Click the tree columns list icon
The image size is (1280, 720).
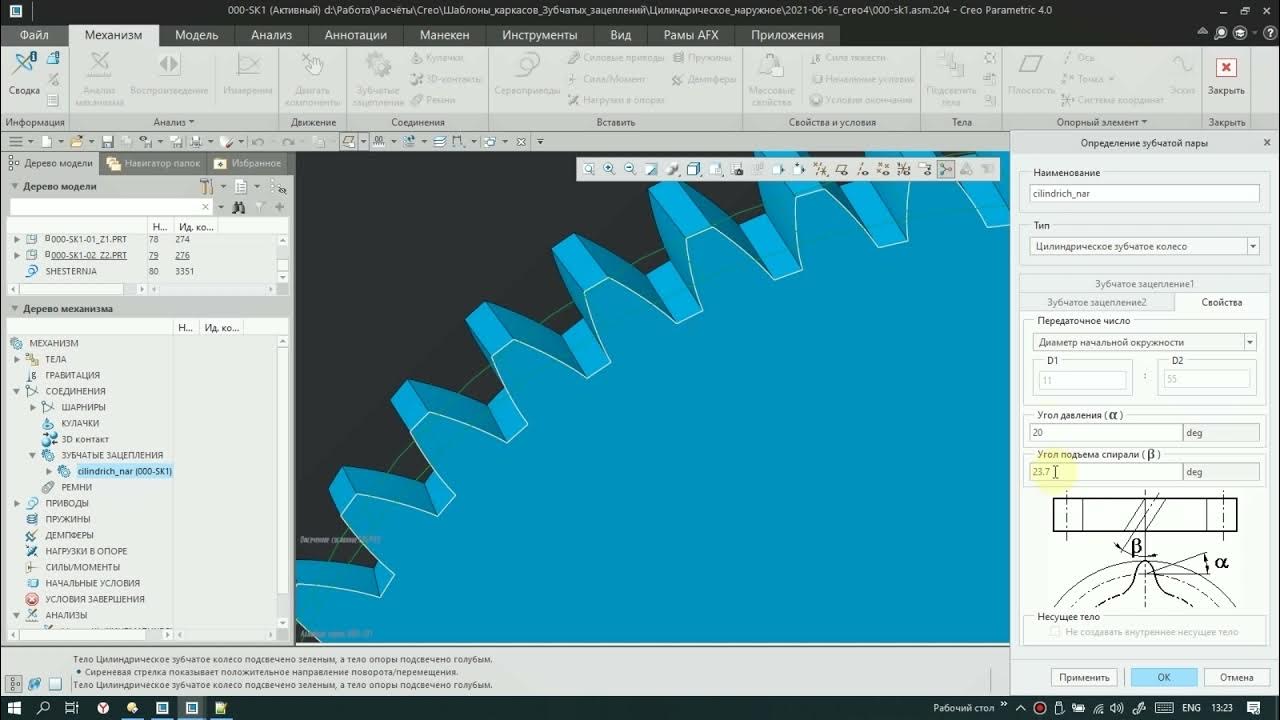[x=240, y=186]
